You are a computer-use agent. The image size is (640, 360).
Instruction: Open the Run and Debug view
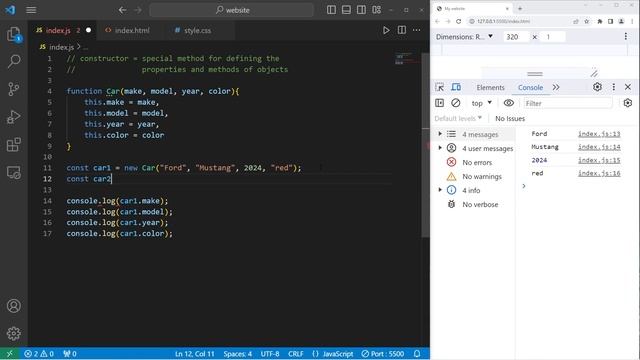click(14, 117)
